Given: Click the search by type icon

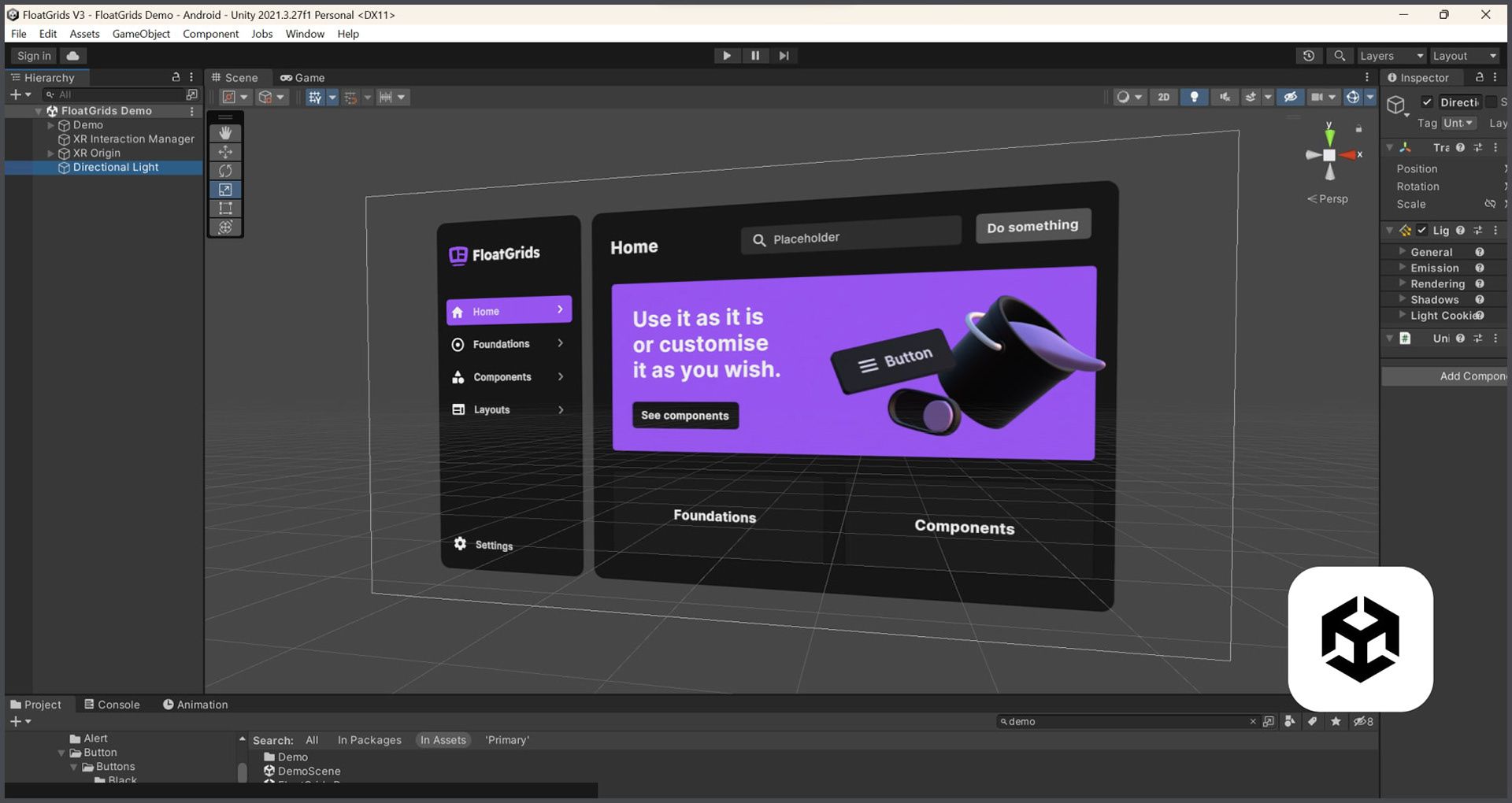Looking at the screenshot, I should [1290, 721].
